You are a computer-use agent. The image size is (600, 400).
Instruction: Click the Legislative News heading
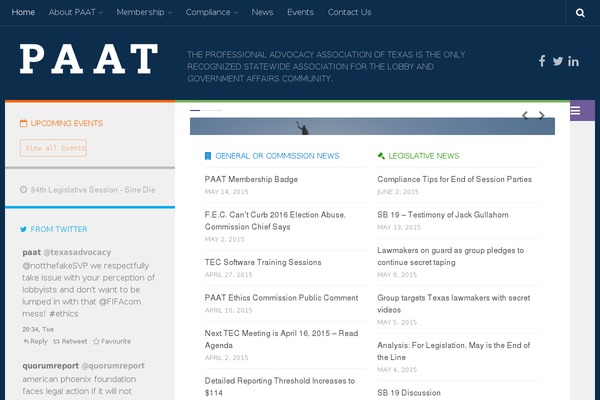tap(424, 156)
